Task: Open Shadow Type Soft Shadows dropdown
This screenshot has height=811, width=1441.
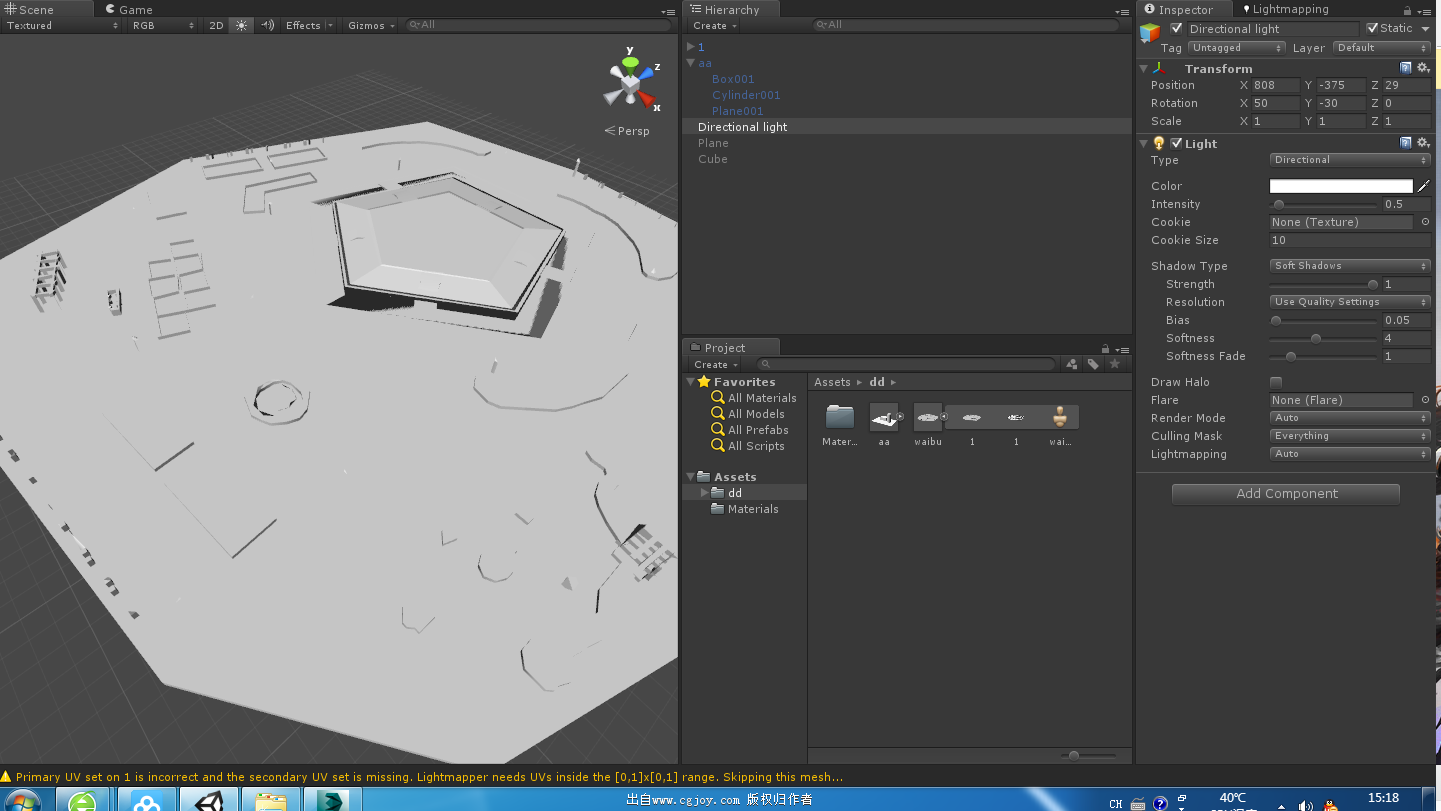Action: (1350, 266)
